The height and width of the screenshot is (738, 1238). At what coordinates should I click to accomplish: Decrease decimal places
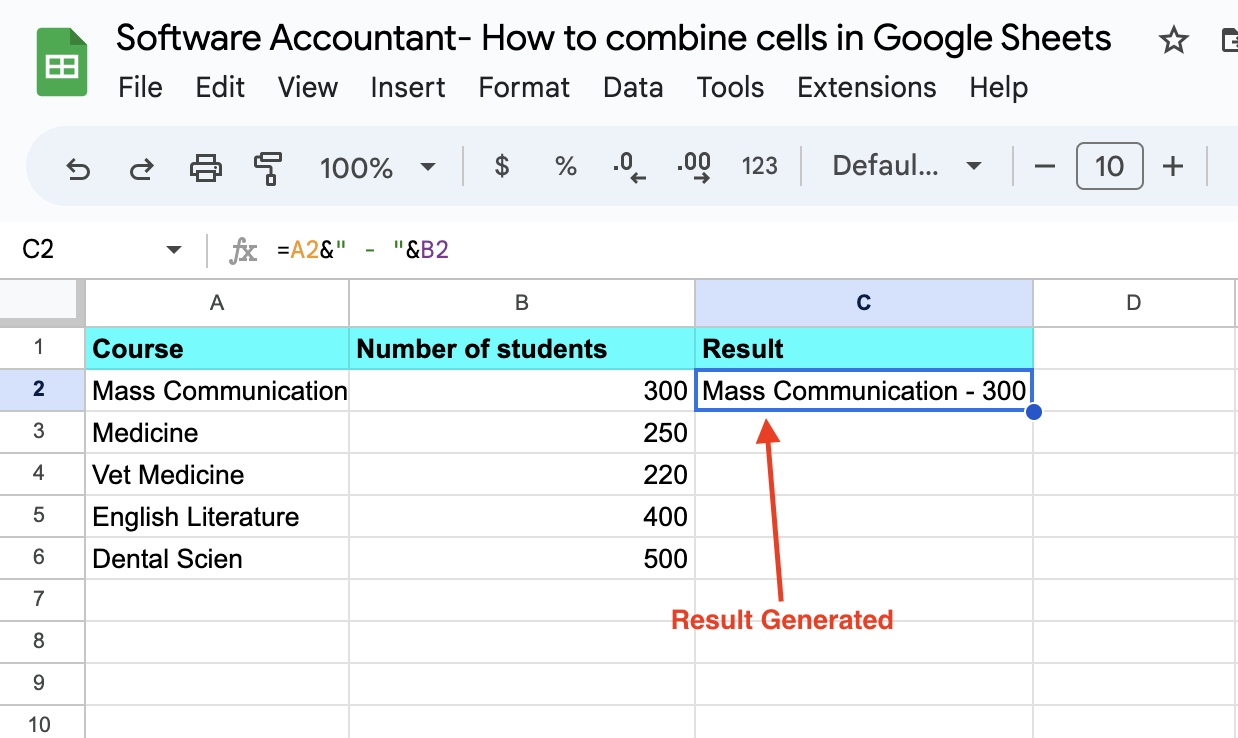coord(630,167)
